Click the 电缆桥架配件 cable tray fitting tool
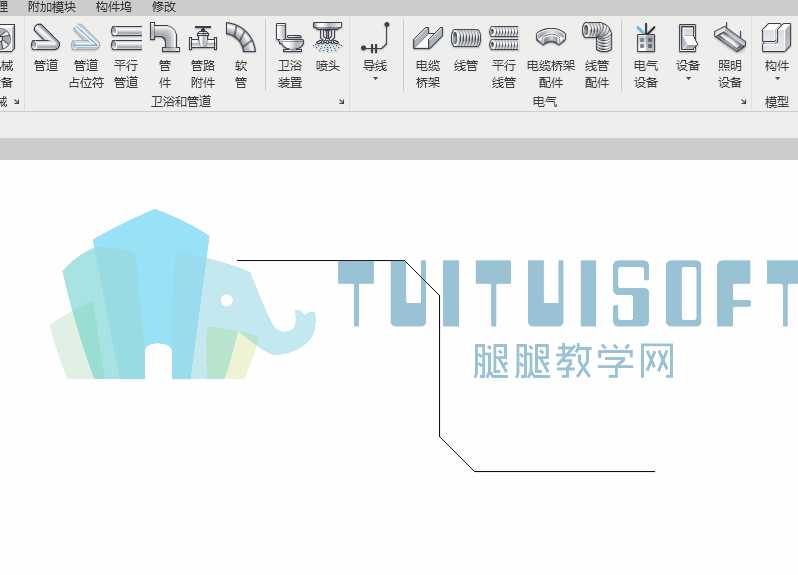This screenshot has width=798, height=575. point(551,55)
